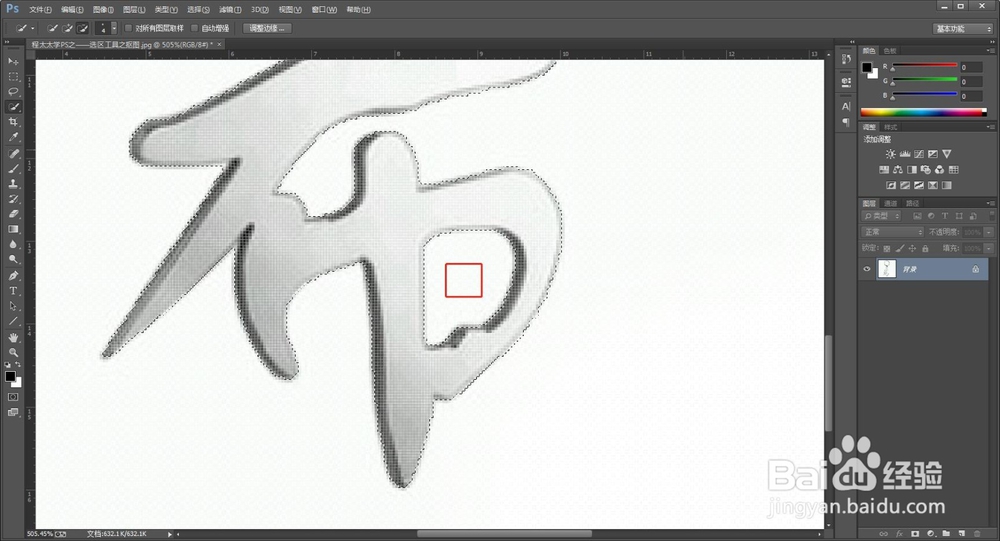
Task: Change the screen mode icon
Action: [x=13, y=412]
